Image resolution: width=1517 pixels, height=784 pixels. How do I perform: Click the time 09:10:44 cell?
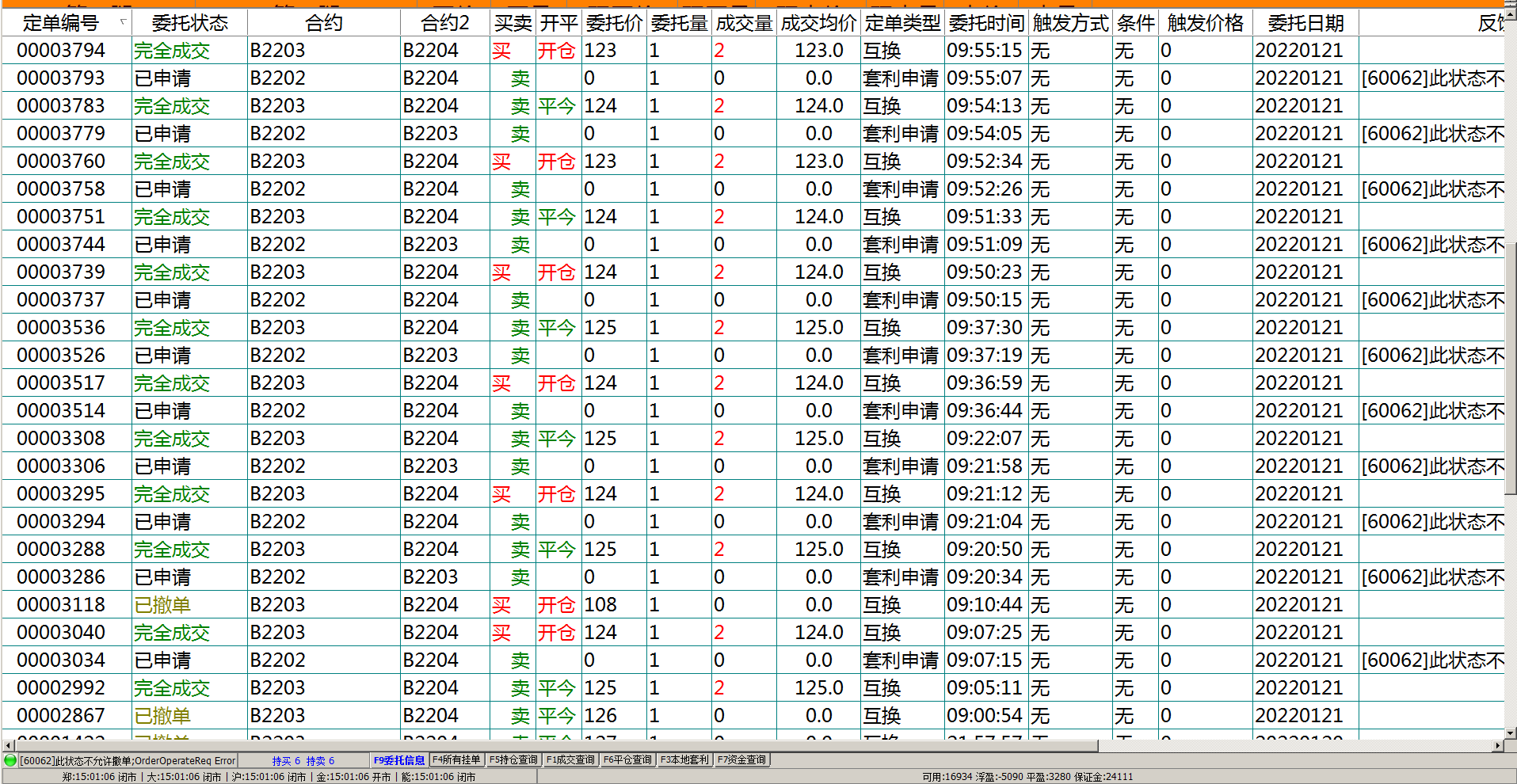[x=985, y=605]
